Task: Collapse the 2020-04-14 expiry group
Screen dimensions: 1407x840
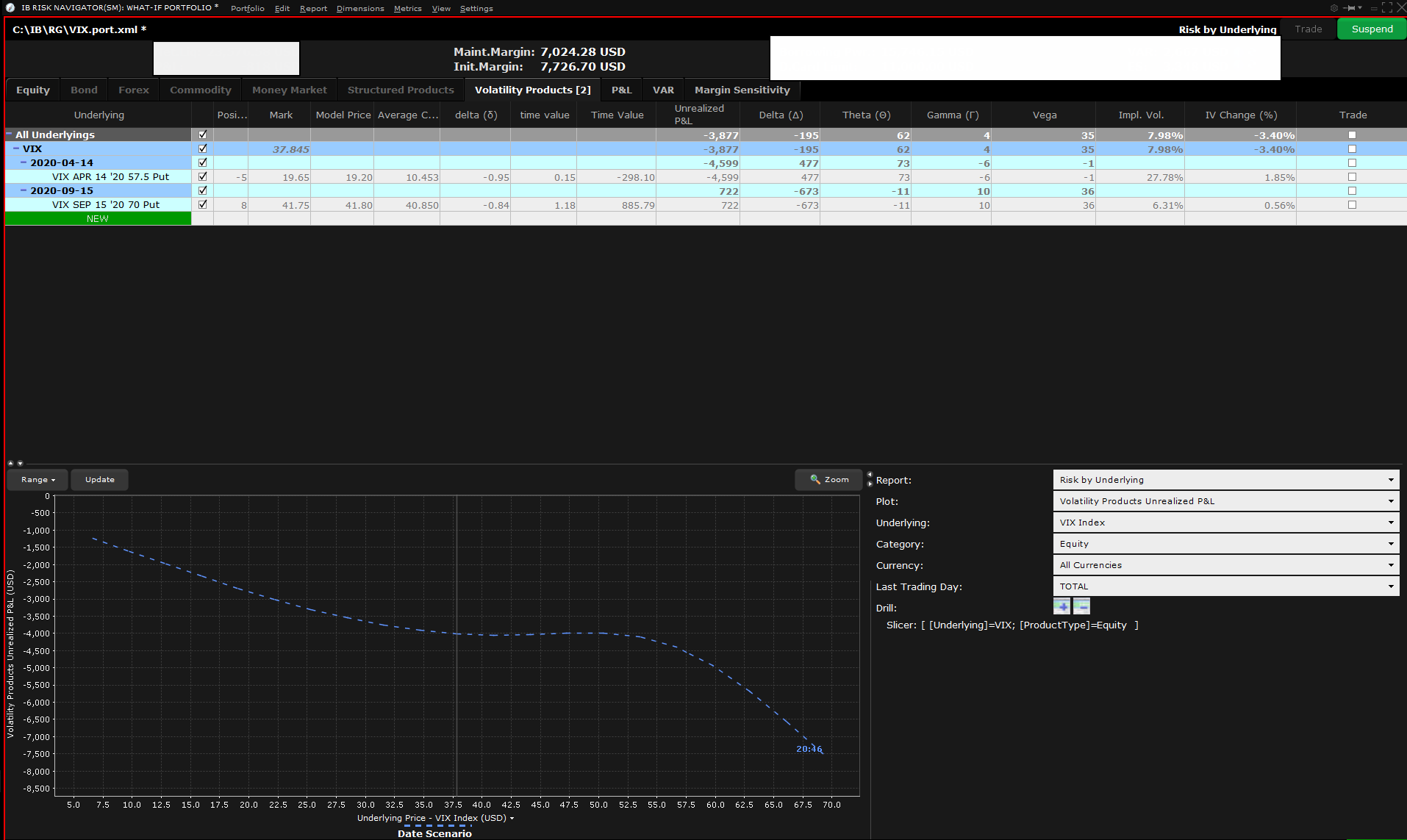Action: coord(24,162)
